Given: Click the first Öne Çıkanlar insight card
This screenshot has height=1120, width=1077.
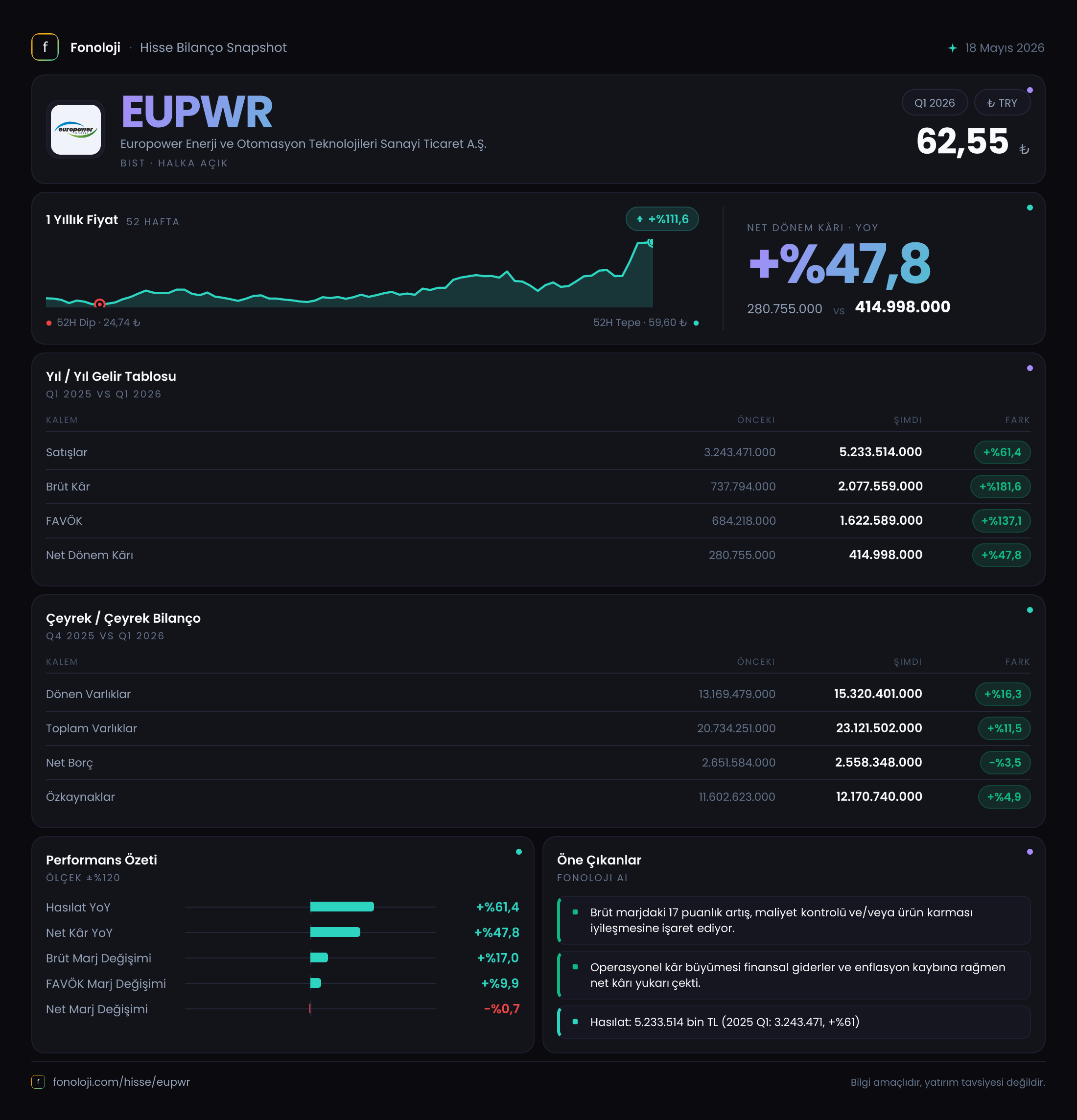Looking at the screenshot, I should [794, 921].
